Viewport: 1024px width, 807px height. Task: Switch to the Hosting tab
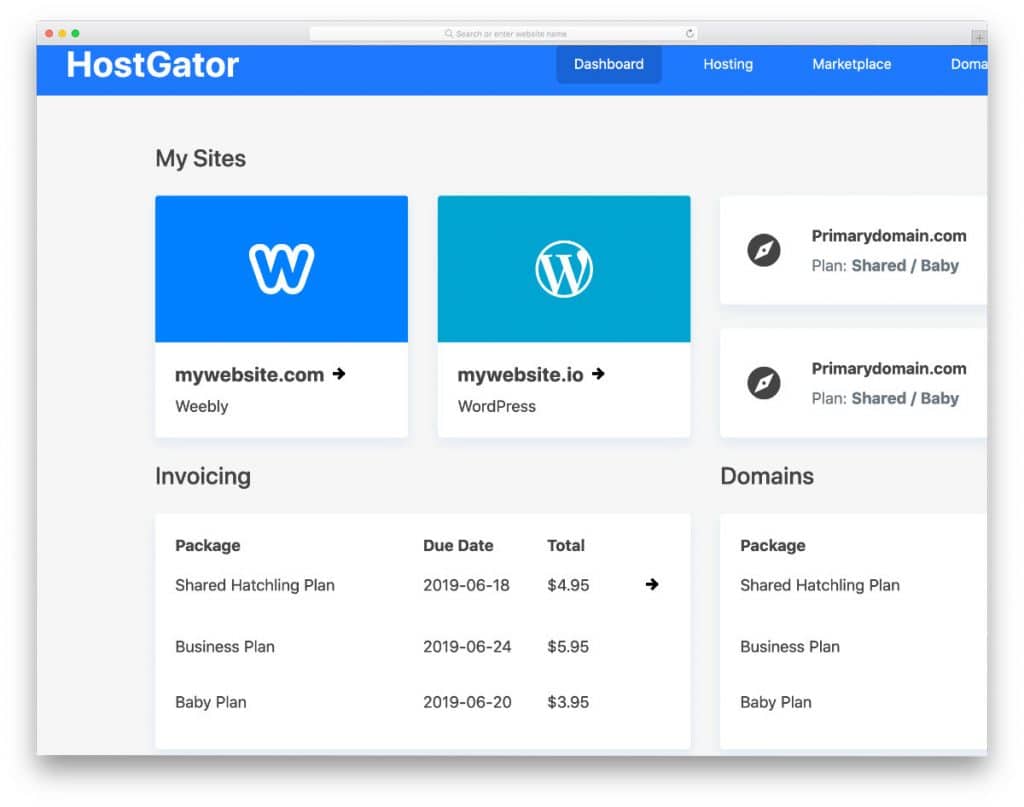click(727, 64)
